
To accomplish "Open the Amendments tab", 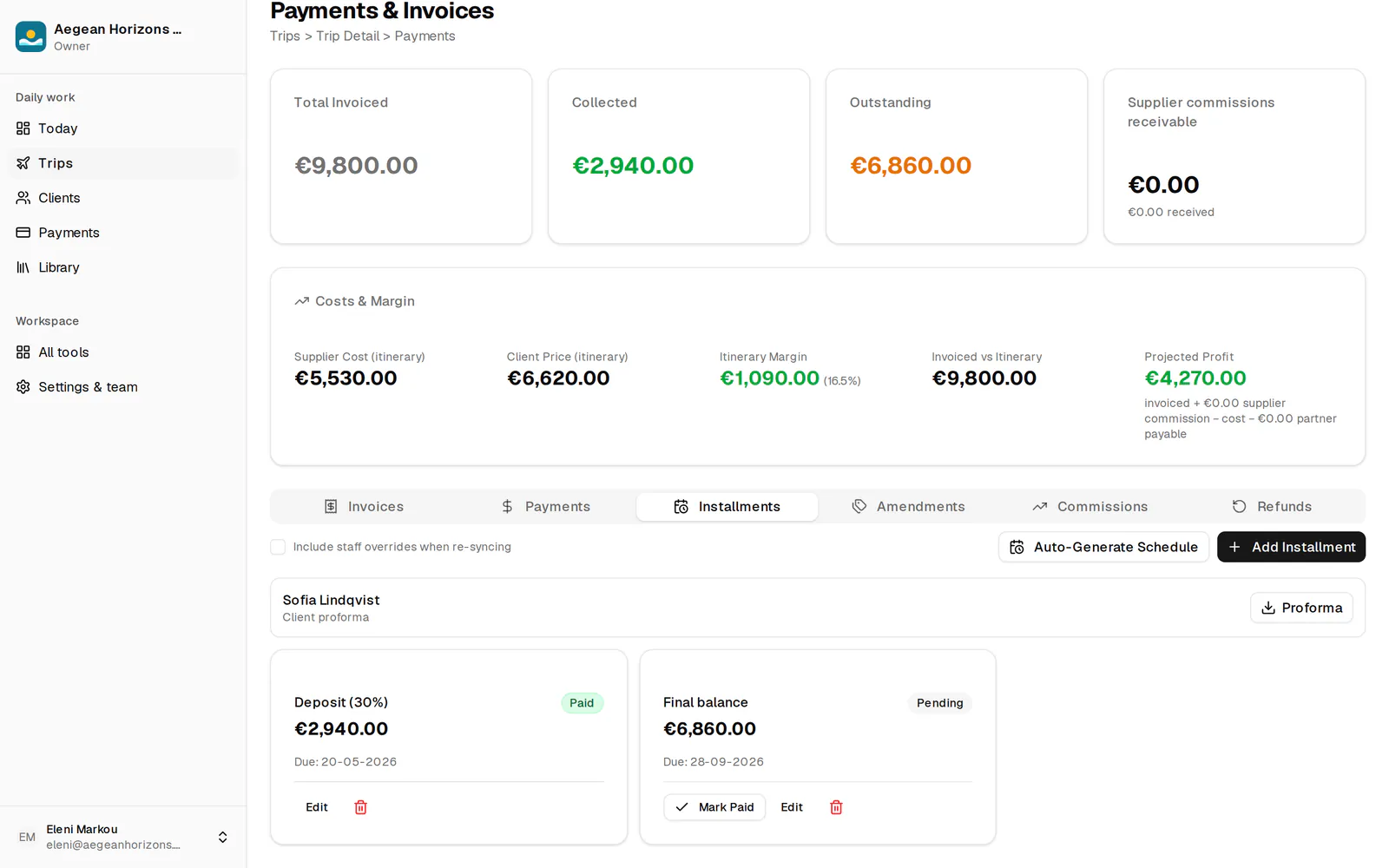I will coord(909,507).
